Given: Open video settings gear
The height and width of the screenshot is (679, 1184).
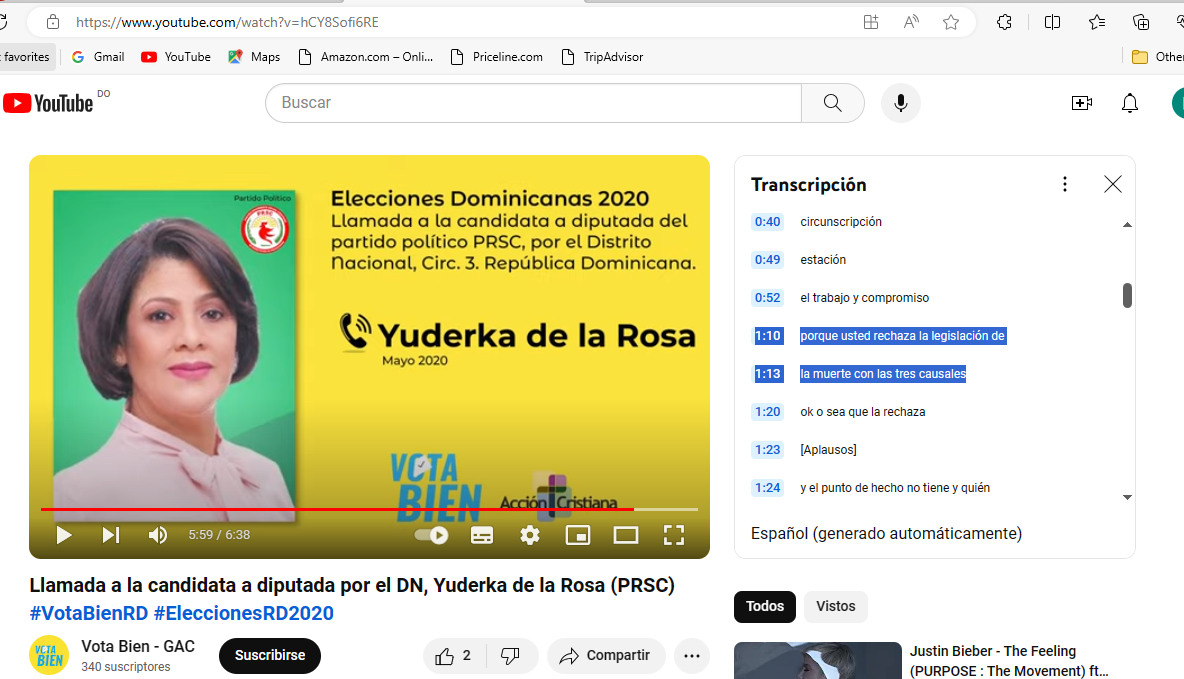Looking at the screenshot, I should pos(530,535).
